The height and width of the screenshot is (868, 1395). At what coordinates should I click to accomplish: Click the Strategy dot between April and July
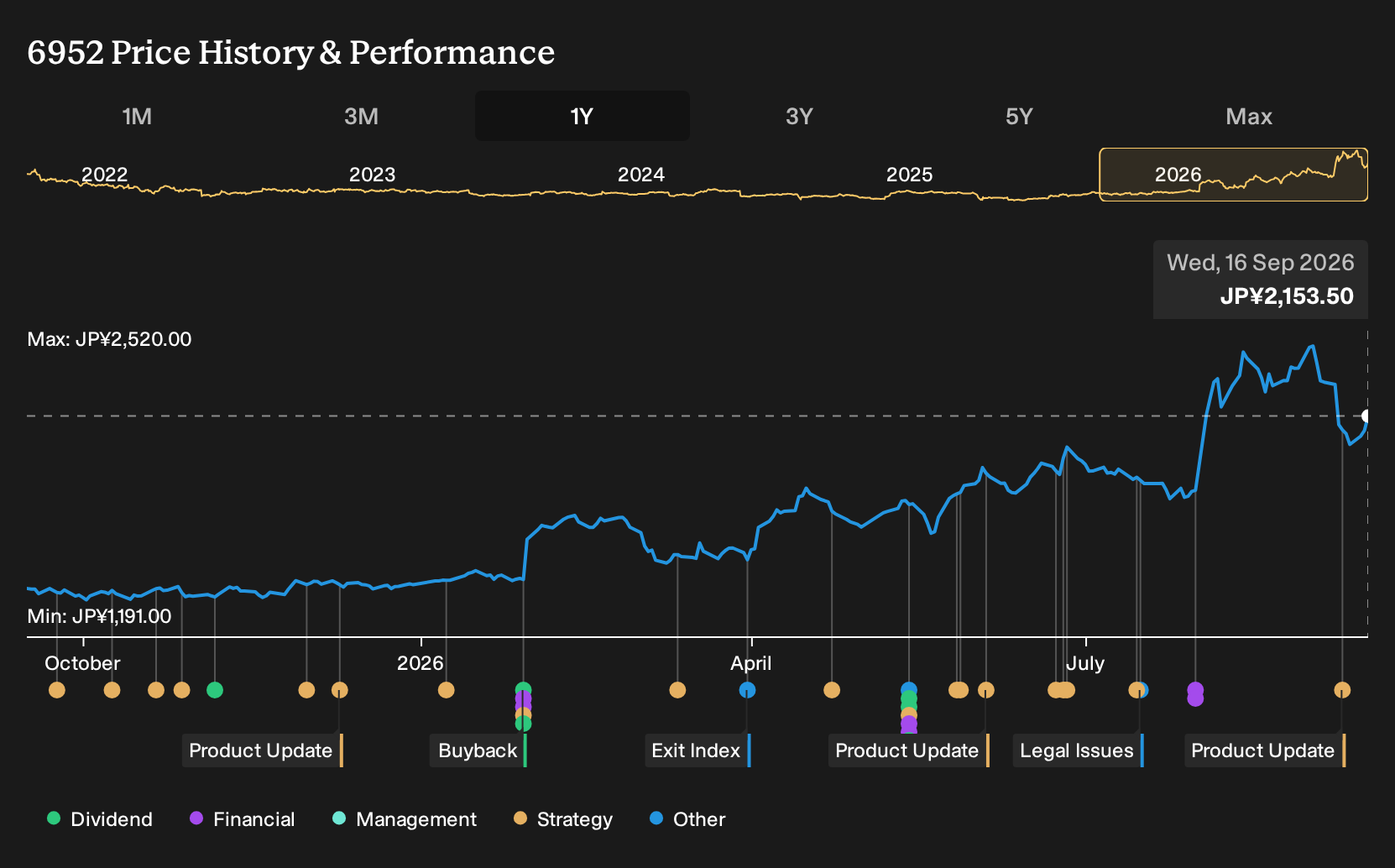click(x=832, y=690)
